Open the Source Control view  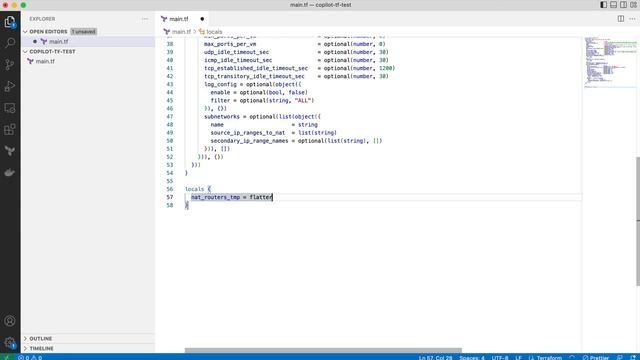click(10, 64)
